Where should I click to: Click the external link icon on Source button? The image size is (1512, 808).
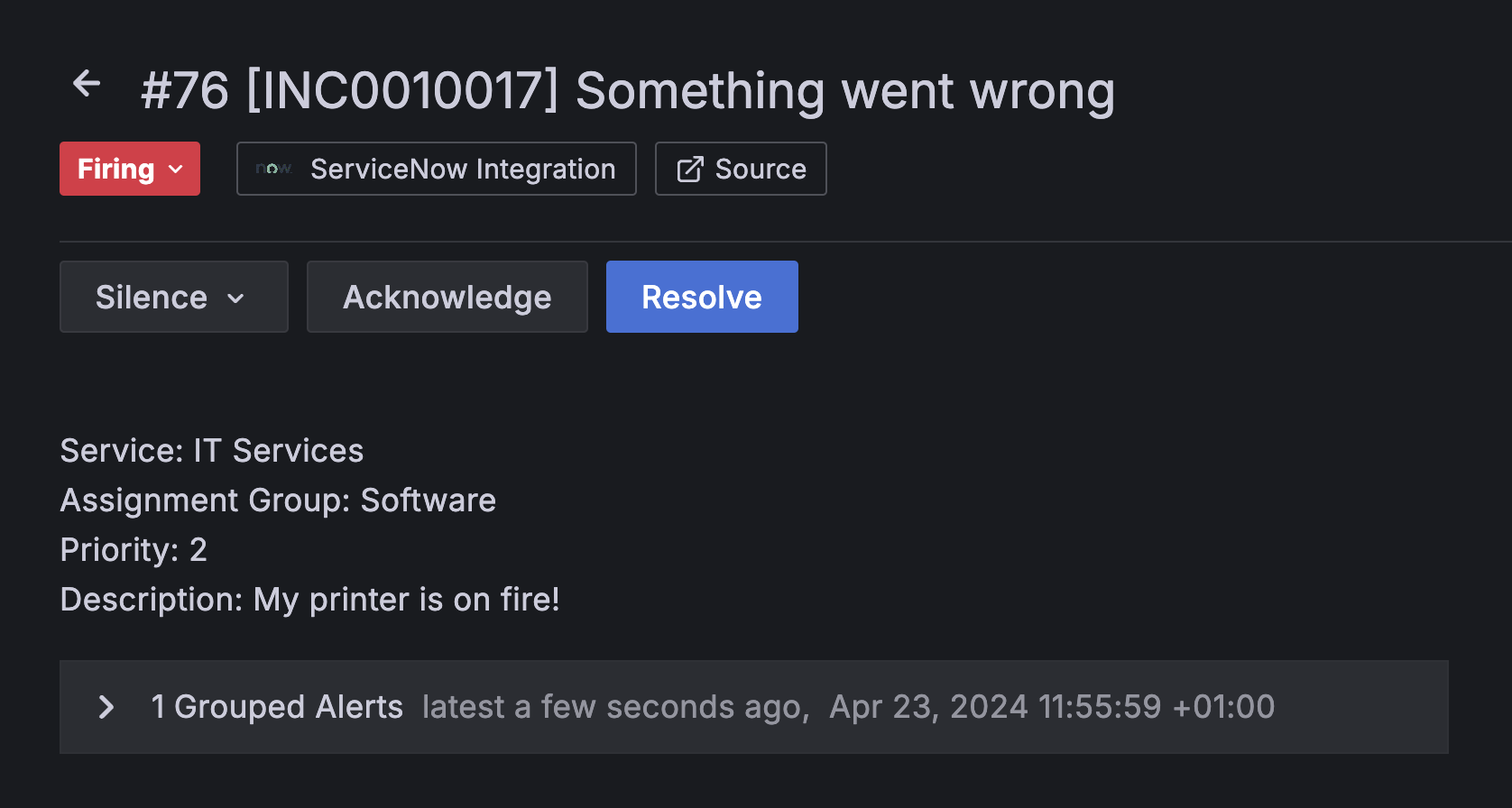(688, 168)
